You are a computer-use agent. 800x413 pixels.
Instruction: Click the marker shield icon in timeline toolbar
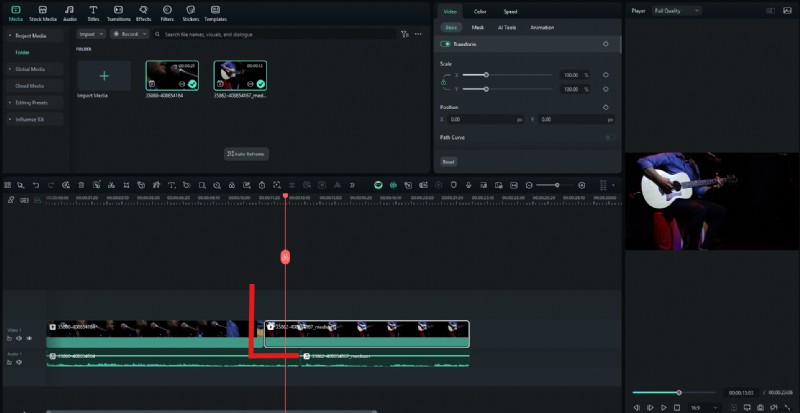point(454,185)
